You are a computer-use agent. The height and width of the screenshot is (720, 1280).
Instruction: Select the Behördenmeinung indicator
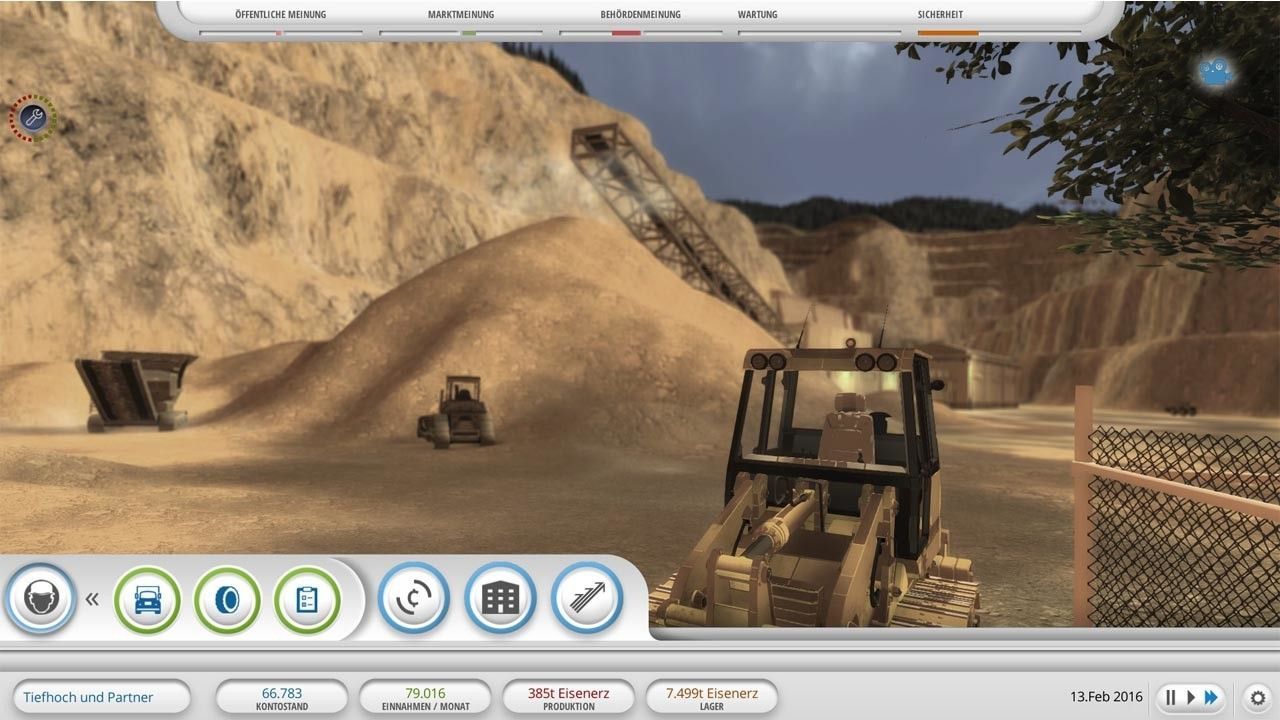pyautogui.click(x=641, y=22)
